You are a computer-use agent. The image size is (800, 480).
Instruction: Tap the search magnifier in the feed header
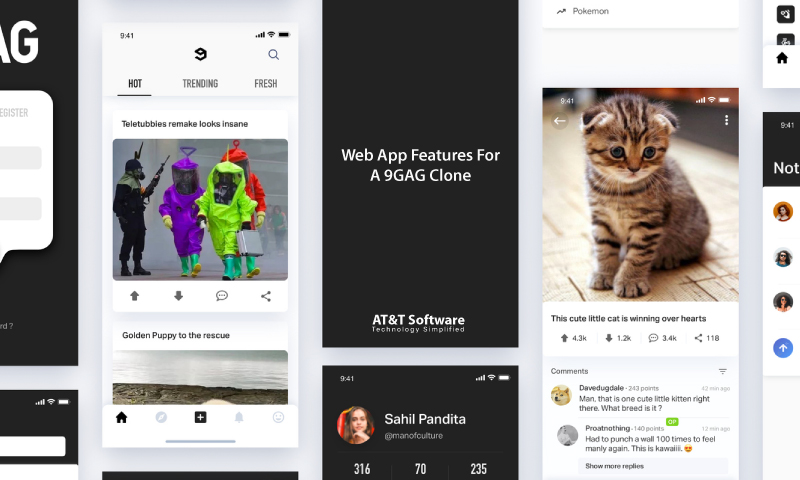(x=273, y=55)
